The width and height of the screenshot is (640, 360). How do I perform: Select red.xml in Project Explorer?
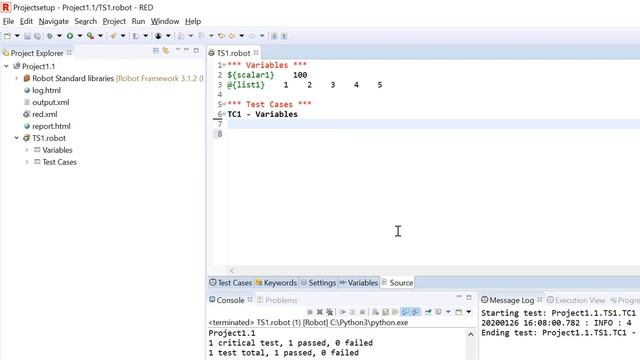(44, 114)
